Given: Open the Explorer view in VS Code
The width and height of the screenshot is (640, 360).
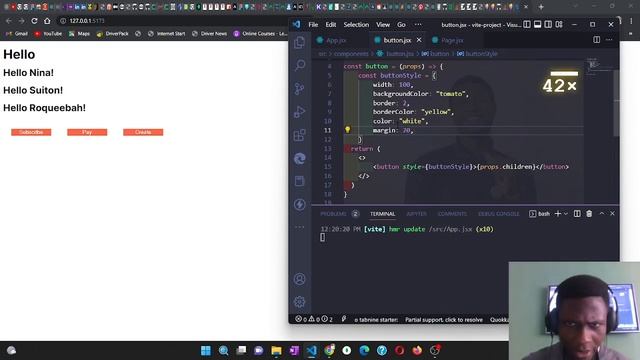Looking at the screenshot, I should click(300, 42).
